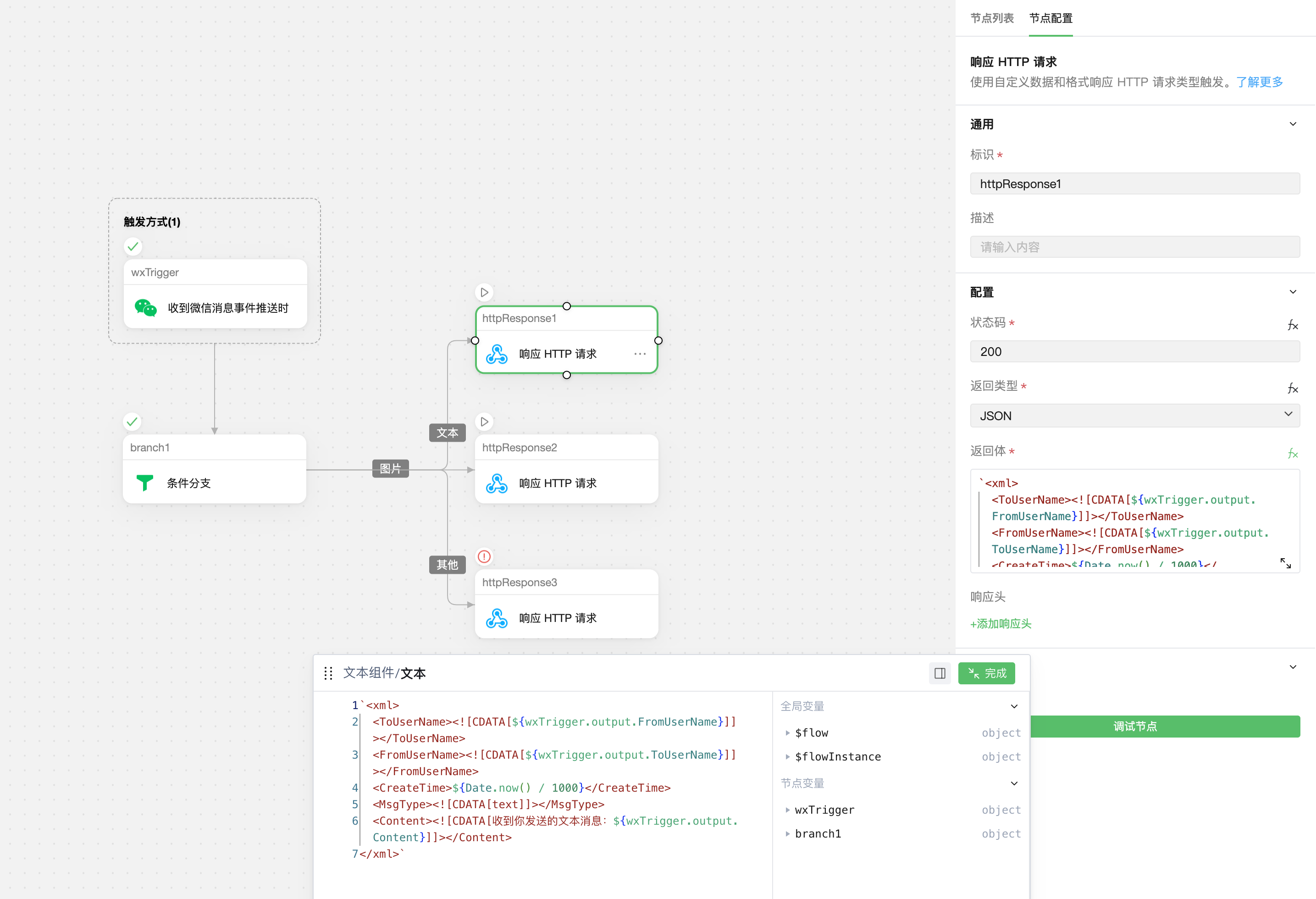The image size is (1316, 899).
Task: Click fx expression icon for 返回体
Action: [1292, 453]
